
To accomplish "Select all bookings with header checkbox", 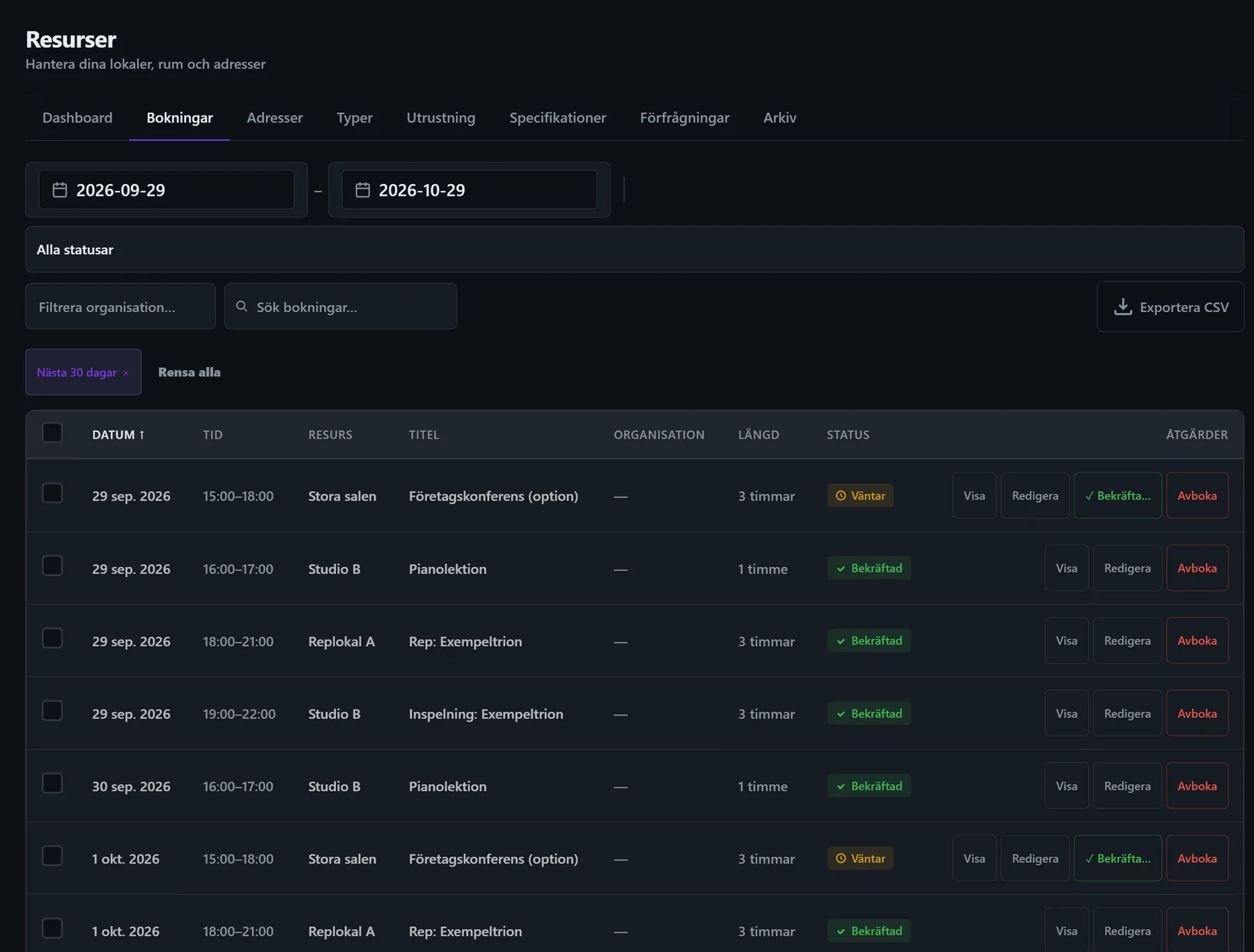I will pos(52,432).
